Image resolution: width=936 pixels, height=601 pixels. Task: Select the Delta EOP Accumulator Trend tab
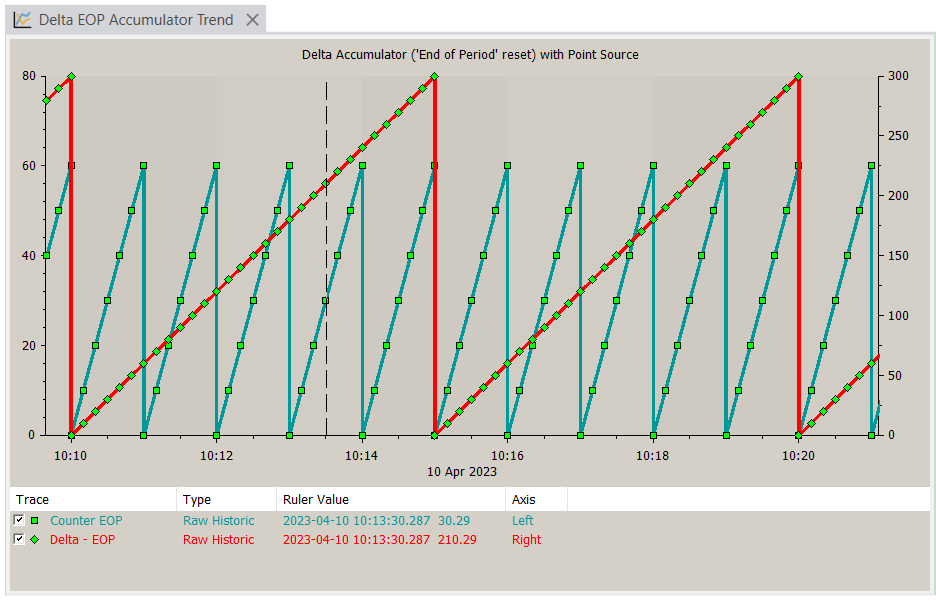click(136, 20)
